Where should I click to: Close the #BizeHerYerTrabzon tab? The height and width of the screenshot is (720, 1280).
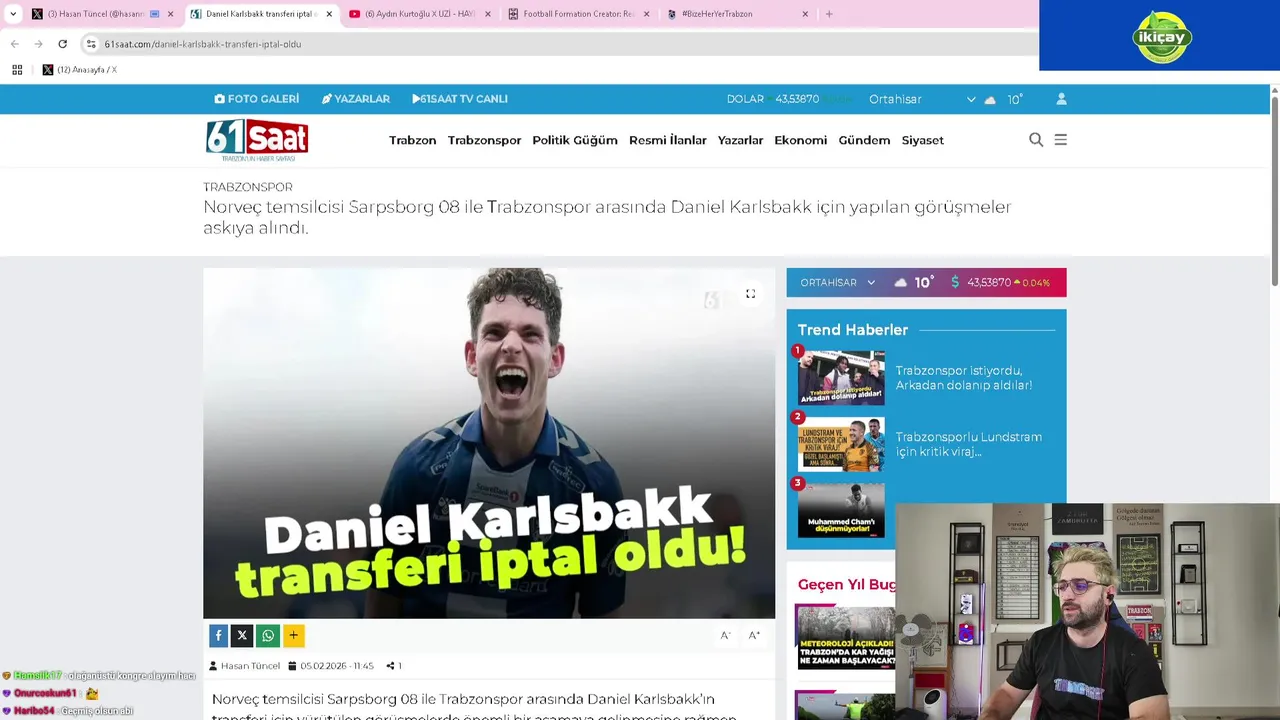pos(805,14)
